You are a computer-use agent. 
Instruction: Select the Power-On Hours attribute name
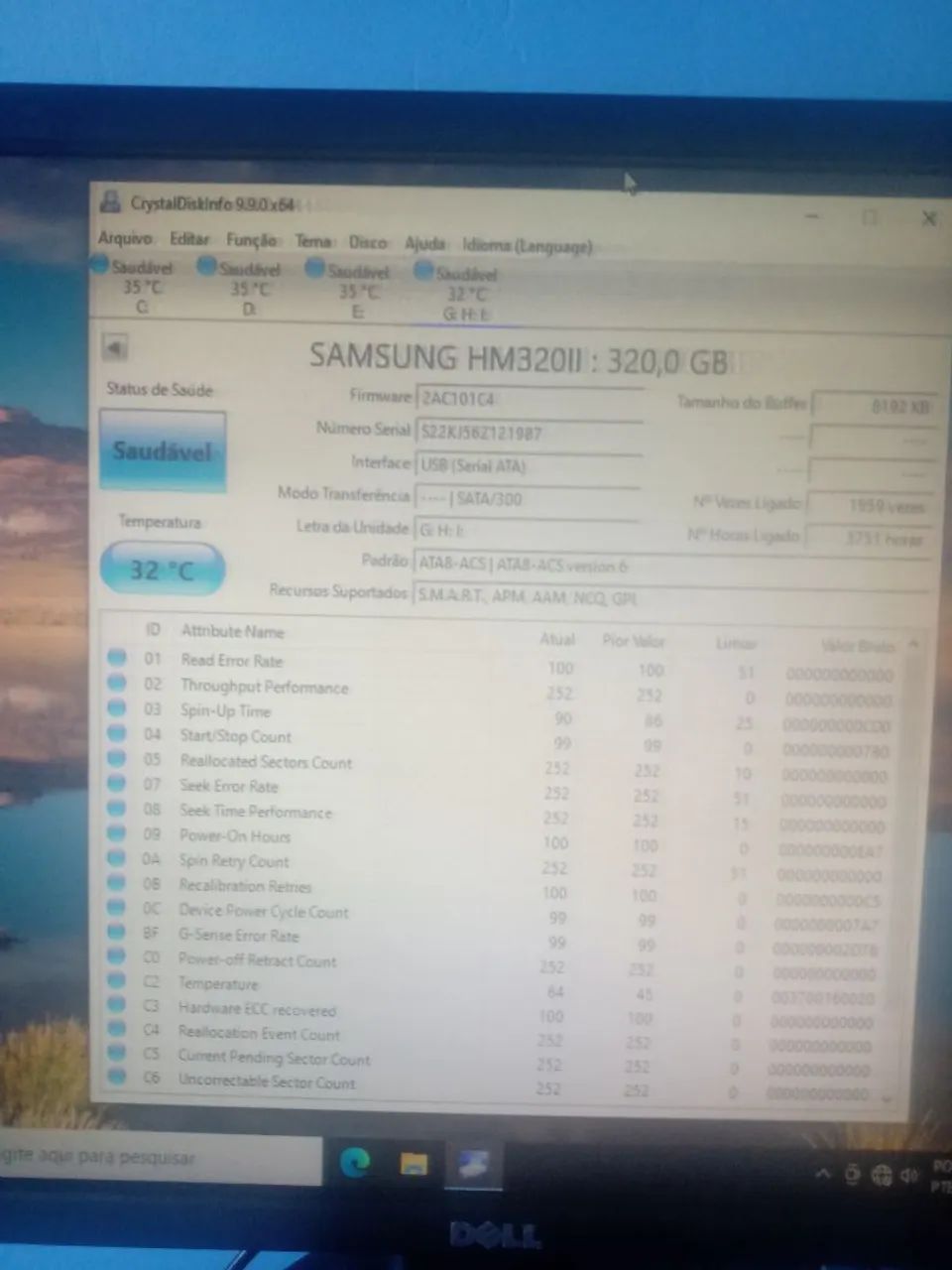235,835
